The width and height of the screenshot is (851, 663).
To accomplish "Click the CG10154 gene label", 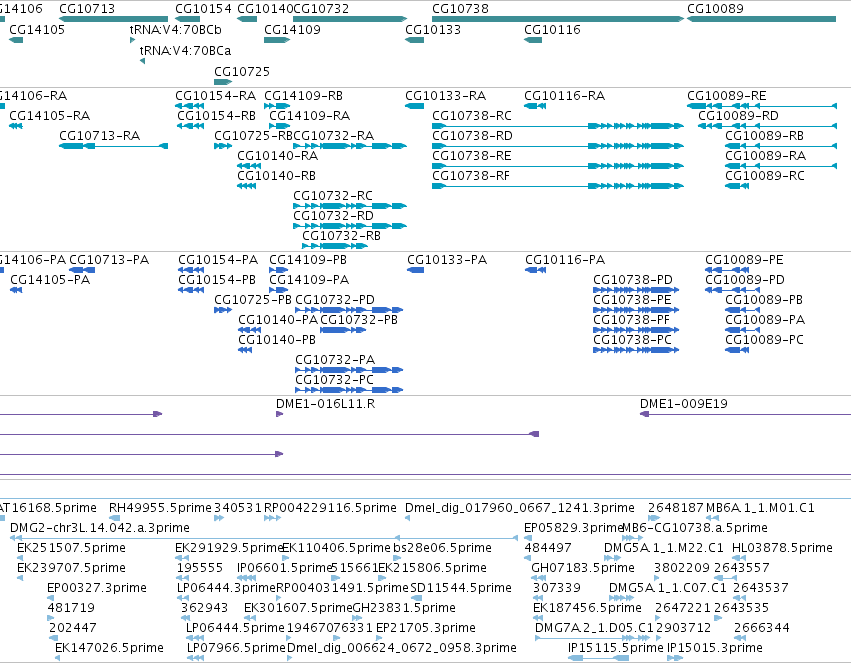I will point(203,9).
